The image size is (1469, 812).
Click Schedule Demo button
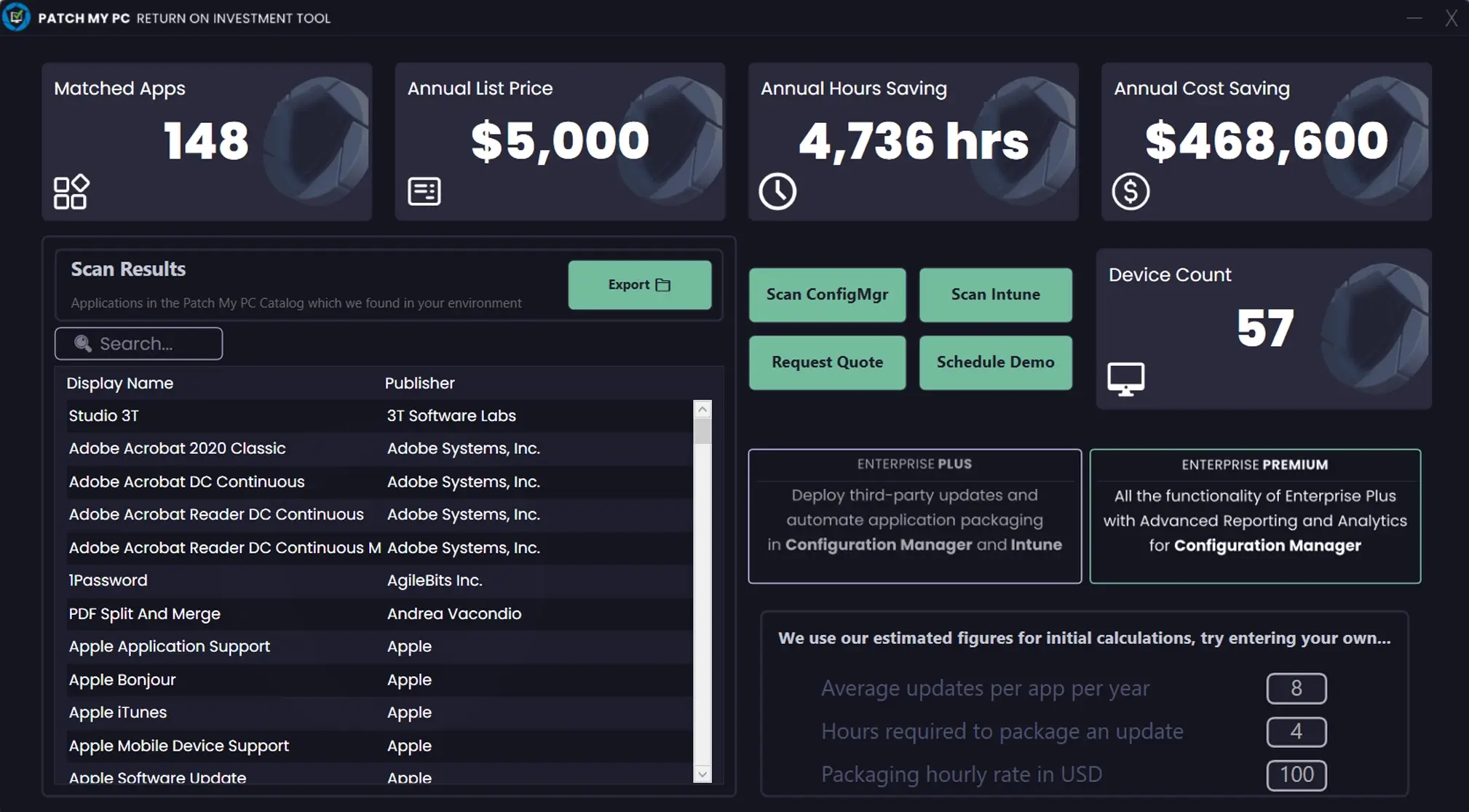[x=995, y=362]
